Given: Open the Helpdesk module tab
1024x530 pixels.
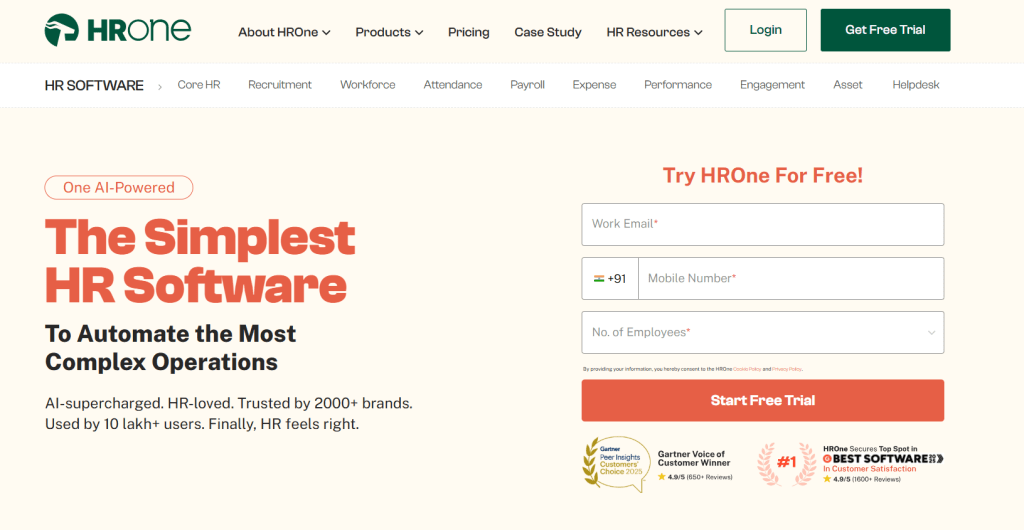Looking at the screenshot, I should [x=916, y=85].
